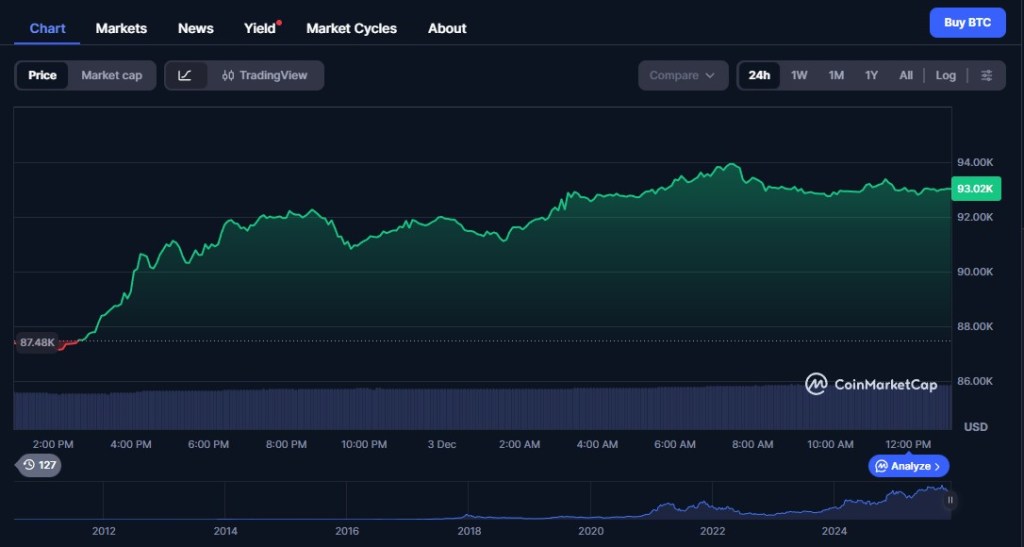
Task: Open the Markets tab
Action: pyautogui.click(x=121, y=28)
